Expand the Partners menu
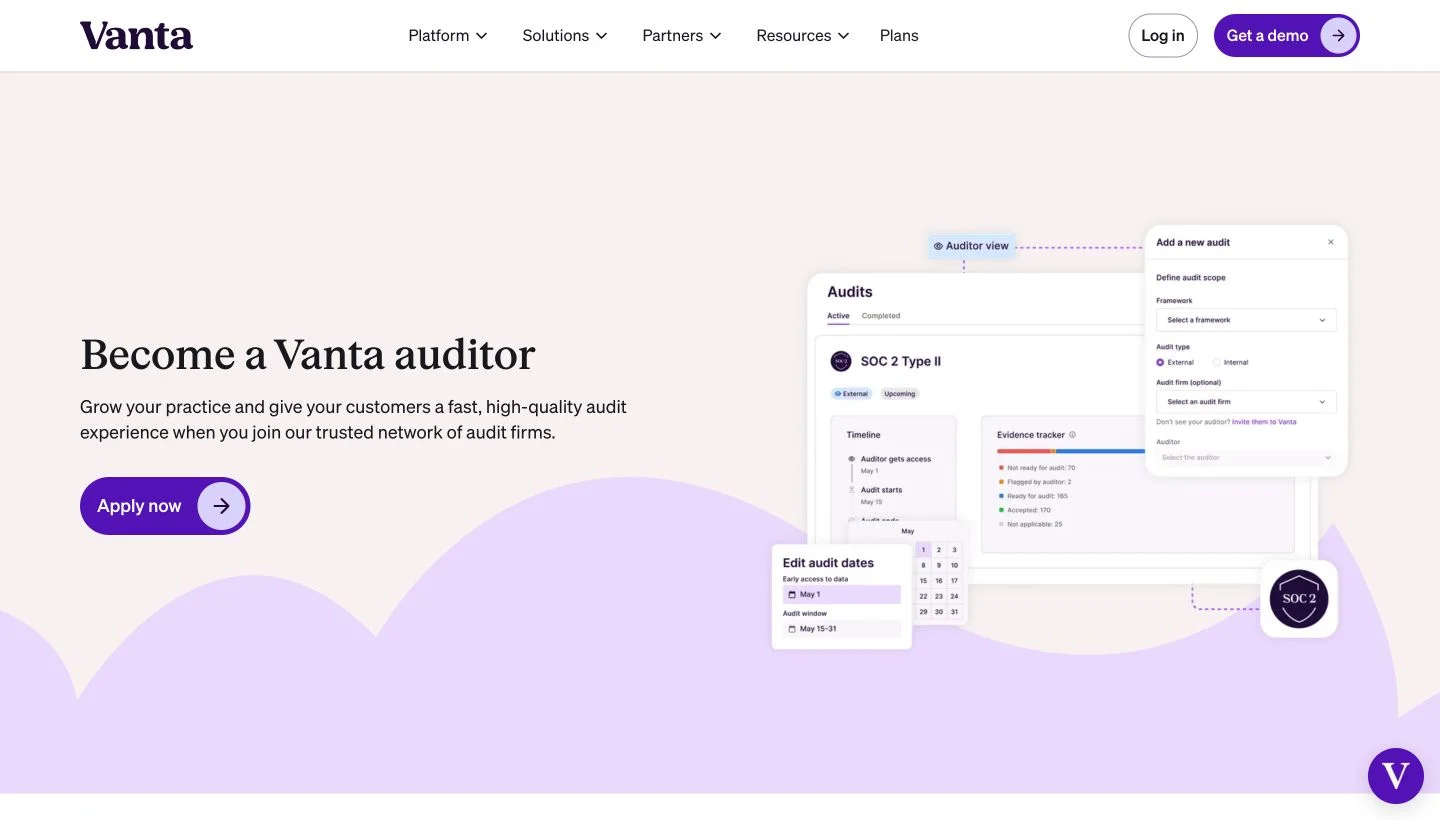Screen dimensions: 1440x820 [x=682, y=35]
